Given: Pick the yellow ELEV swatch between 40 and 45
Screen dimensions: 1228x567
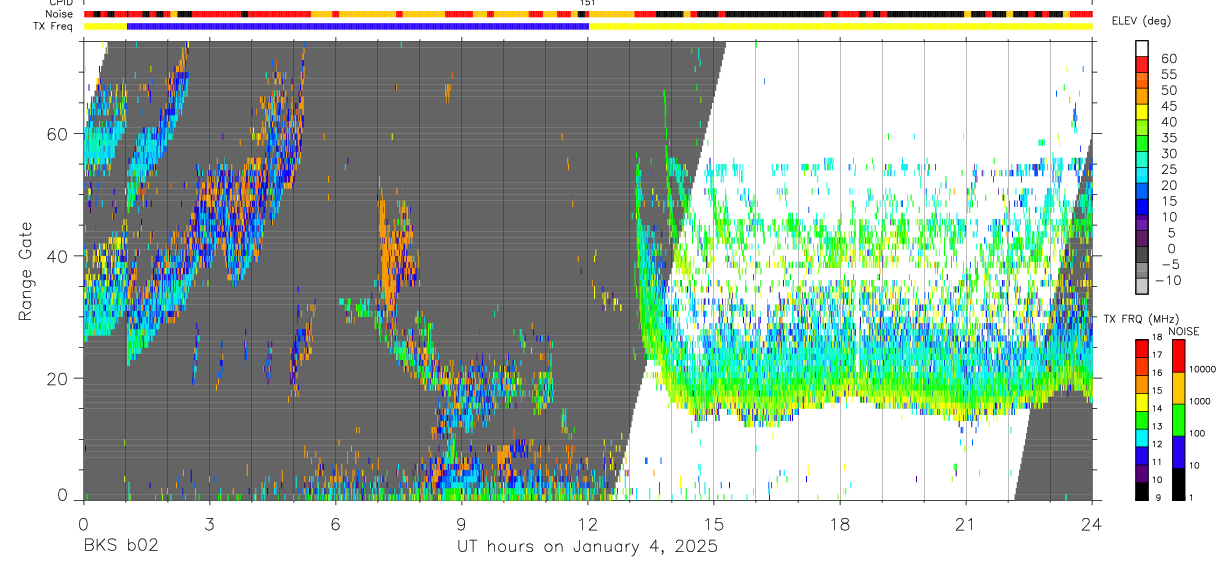Looking at the screenshot, I should [x=1142, y=112].
